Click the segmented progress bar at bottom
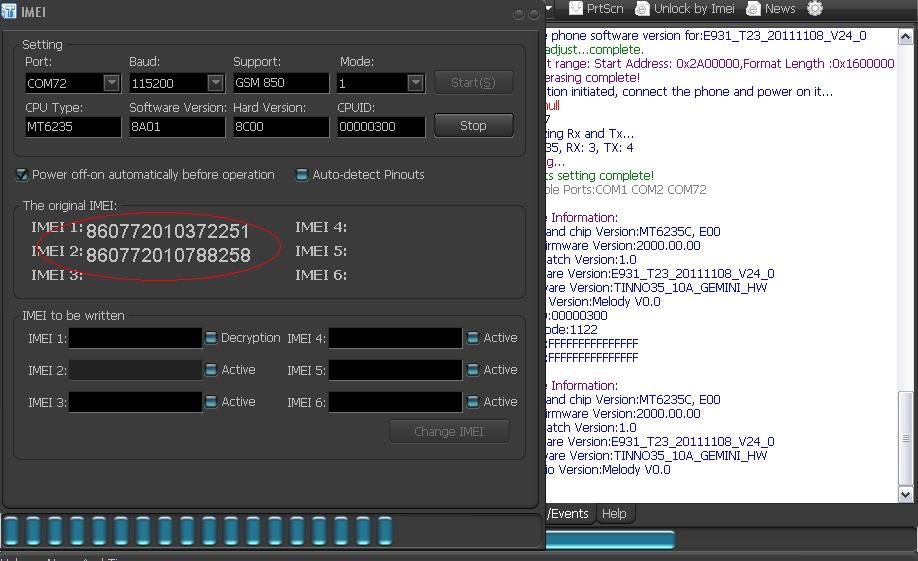 [200, 530]
